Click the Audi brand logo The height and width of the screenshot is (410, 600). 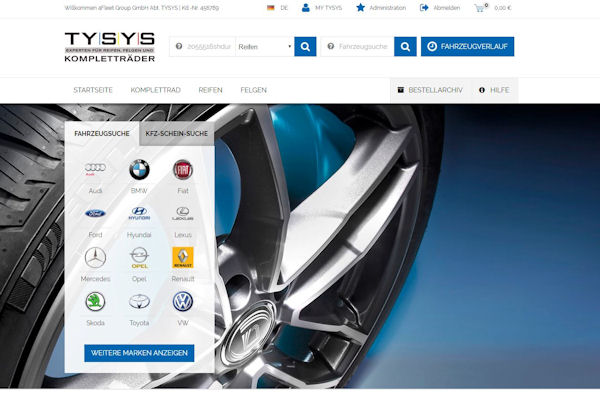tap(95, 169)
